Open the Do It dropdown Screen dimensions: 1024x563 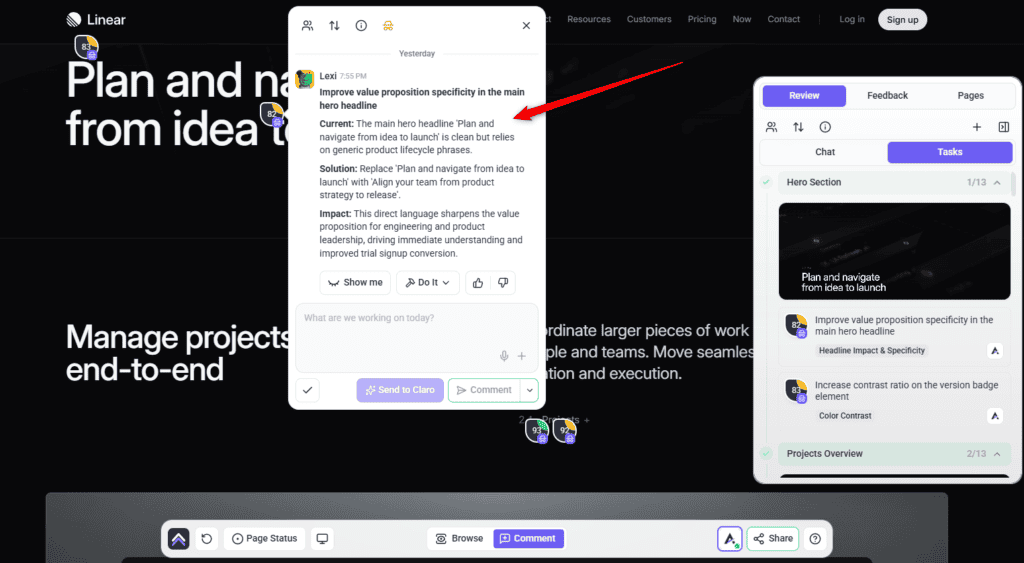(428, 283)
